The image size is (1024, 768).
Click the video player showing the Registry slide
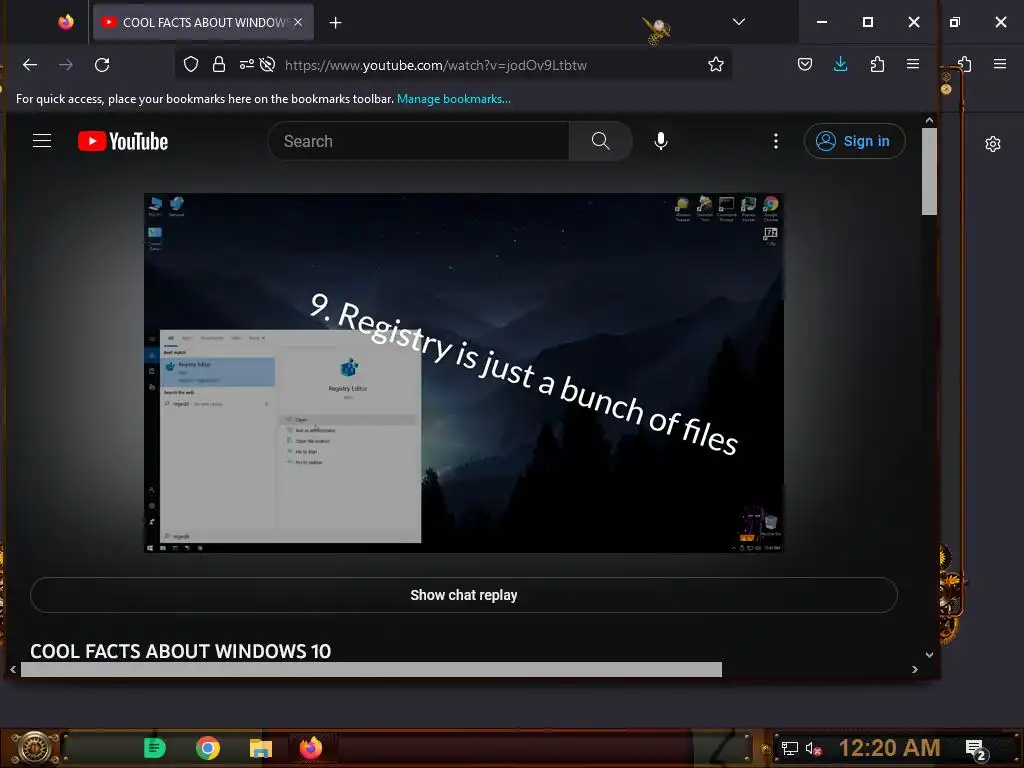[x=464, y=373]
